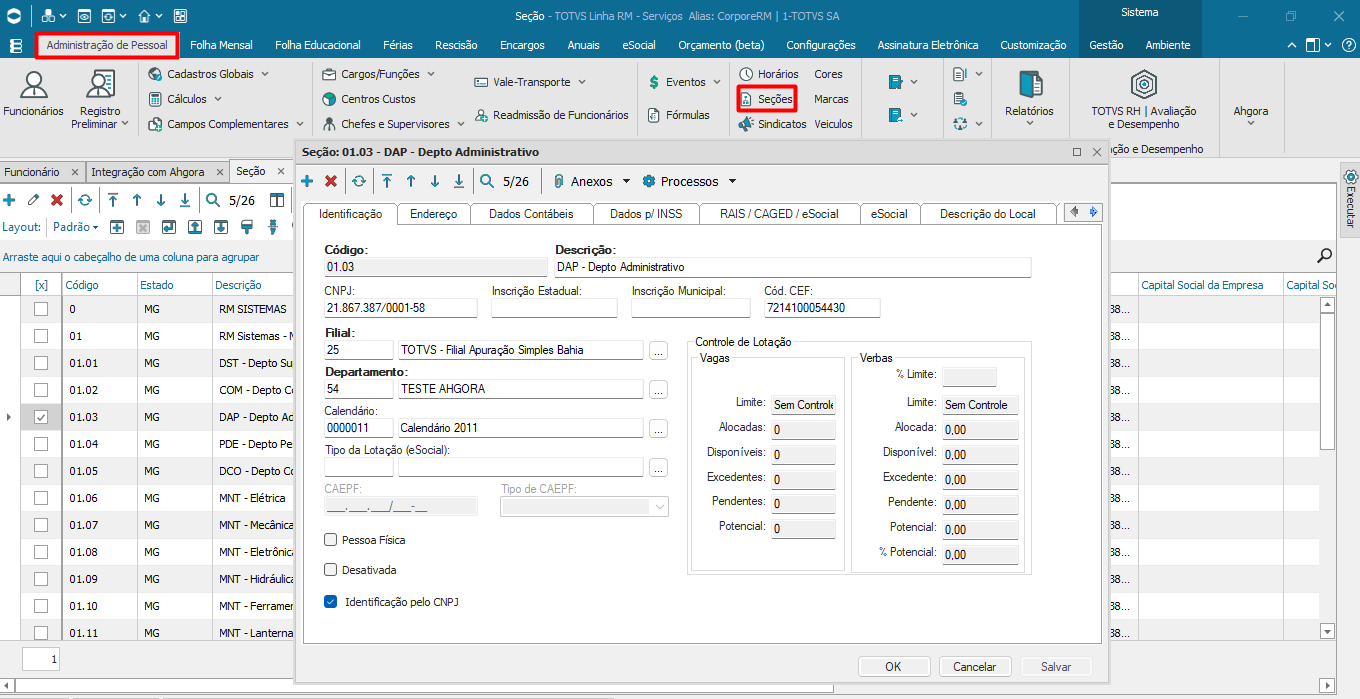Expand the Vale-Transporte dropdown
Viewport: 1360px width, 699px height.
pos(582,82)
